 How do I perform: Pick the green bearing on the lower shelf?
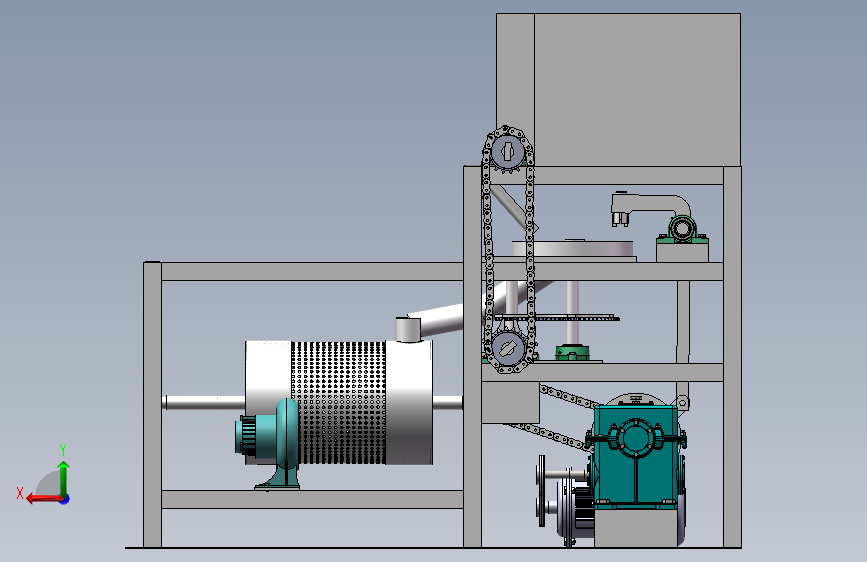(x=572, y=352)
